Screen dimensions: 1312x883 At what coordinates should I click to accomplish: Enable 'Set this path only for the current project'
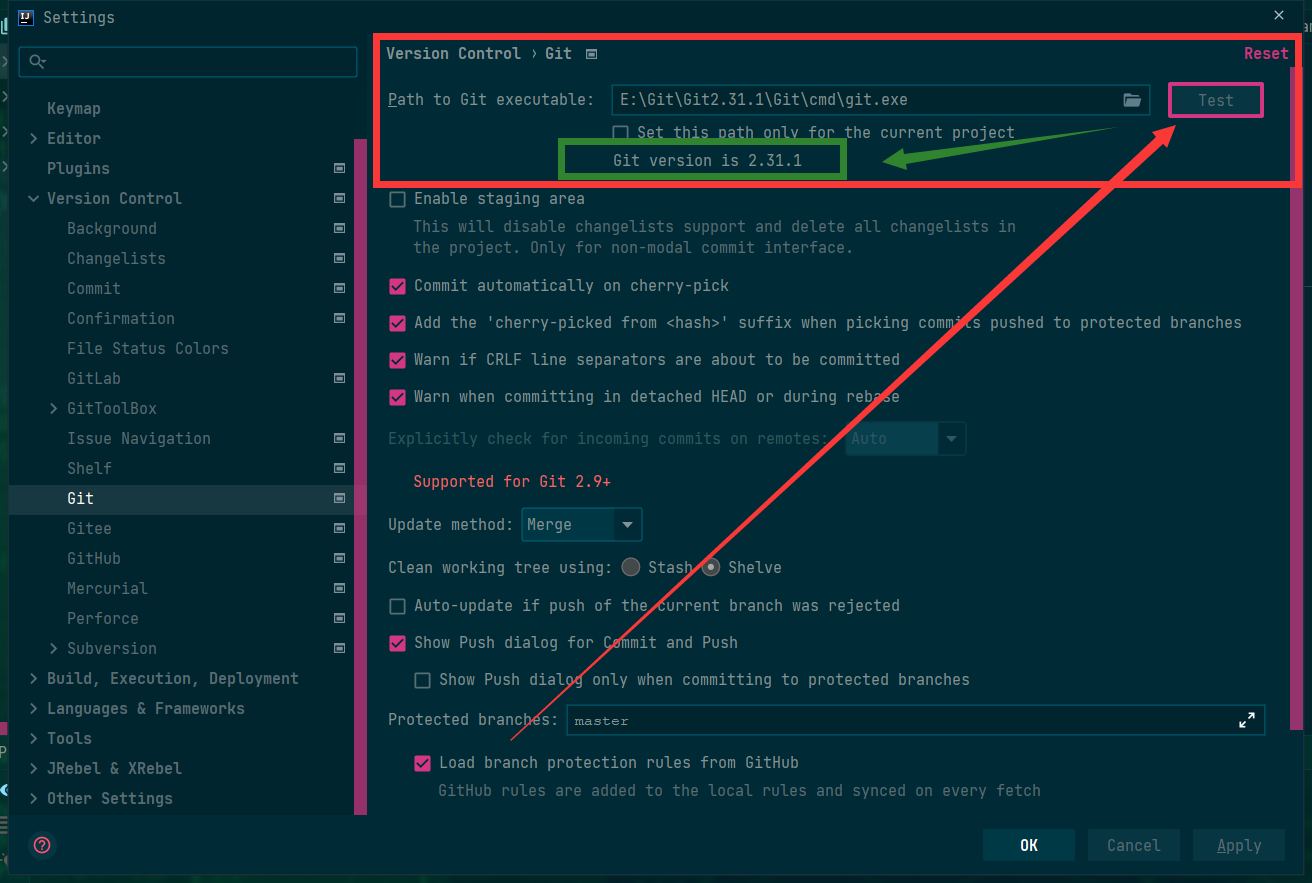click(621, 132)
